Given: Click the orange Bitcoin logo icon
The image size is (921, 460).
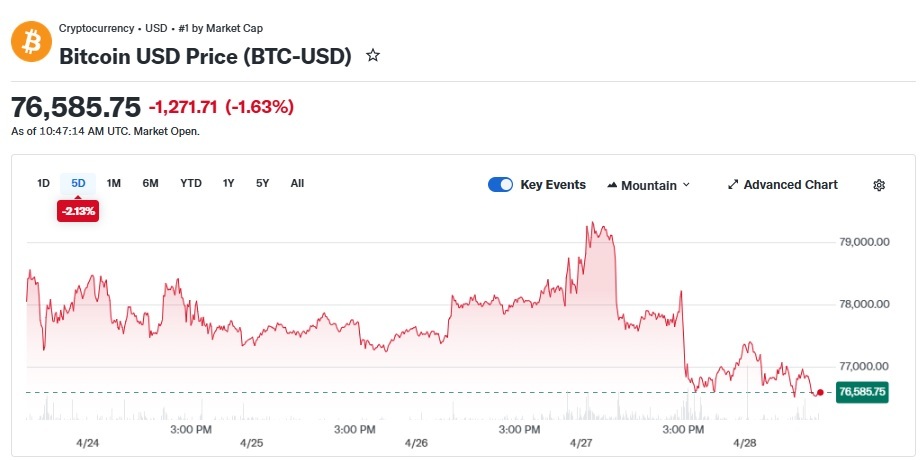Looking at the screenshot, I should (x=32, y=42).
